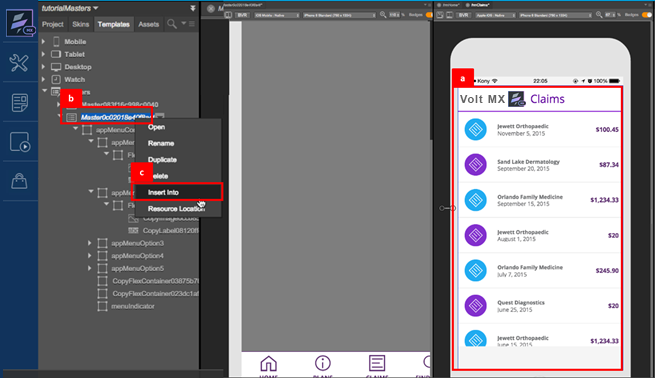Open the marketplace shopping bag icon
The image size is (655, 378).
pyautogui.click(x=19, y=180)
